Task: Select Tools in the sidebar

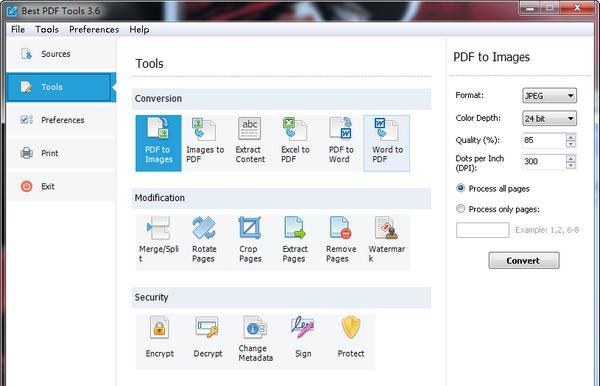Action: coord(61,87)
